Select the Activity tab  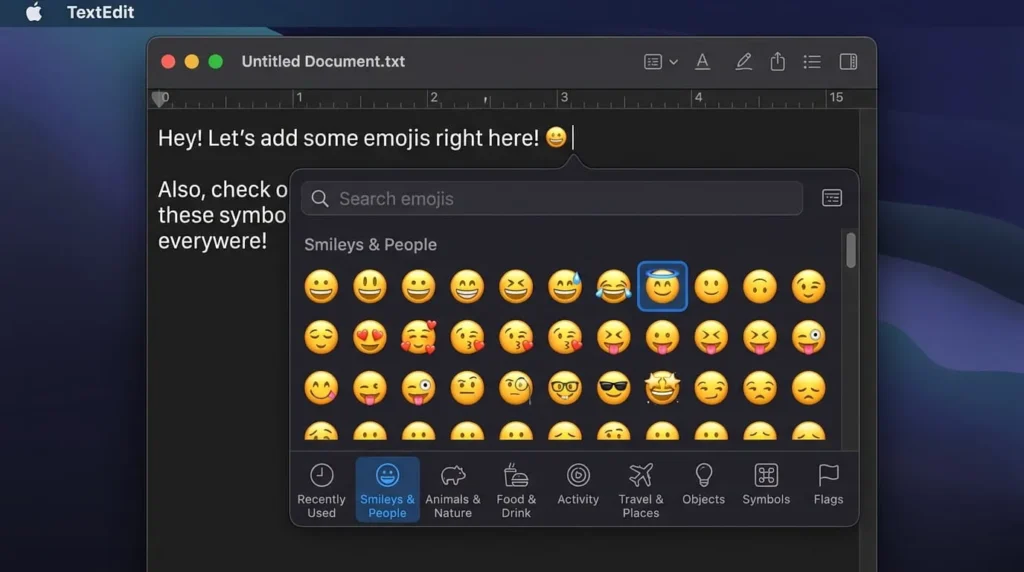[578, 484]
